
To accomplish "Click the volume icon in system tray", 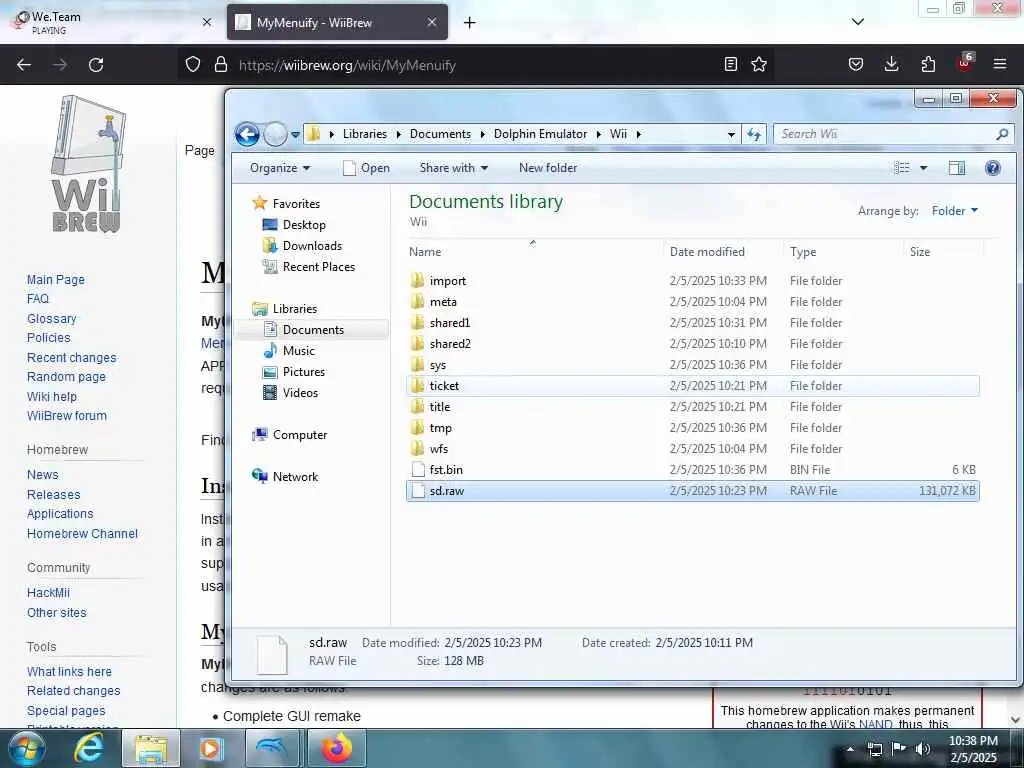I will coord(923,749).
